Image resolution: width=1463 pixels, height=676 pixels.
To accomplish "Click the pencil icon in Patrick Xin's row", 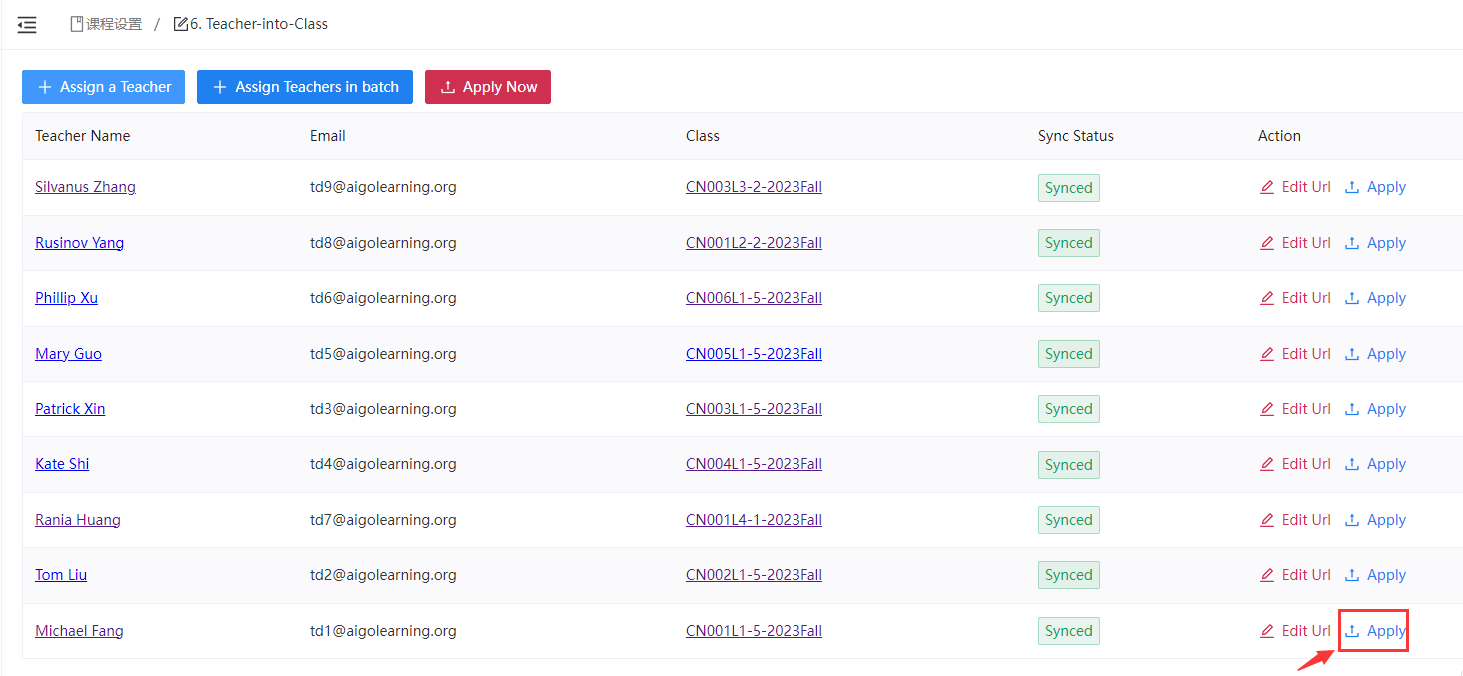I will (1267, 409).
